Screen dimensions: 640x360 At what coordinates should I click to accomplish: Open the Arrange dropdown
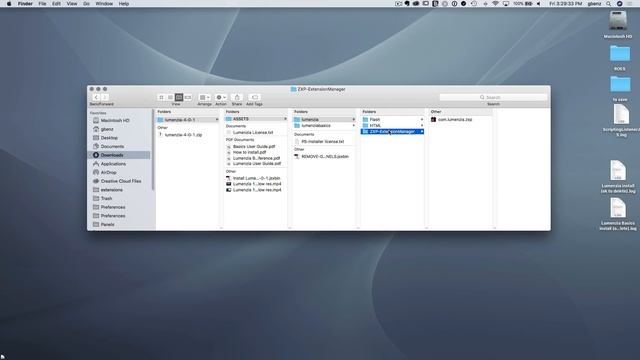(x=204, y=97)
